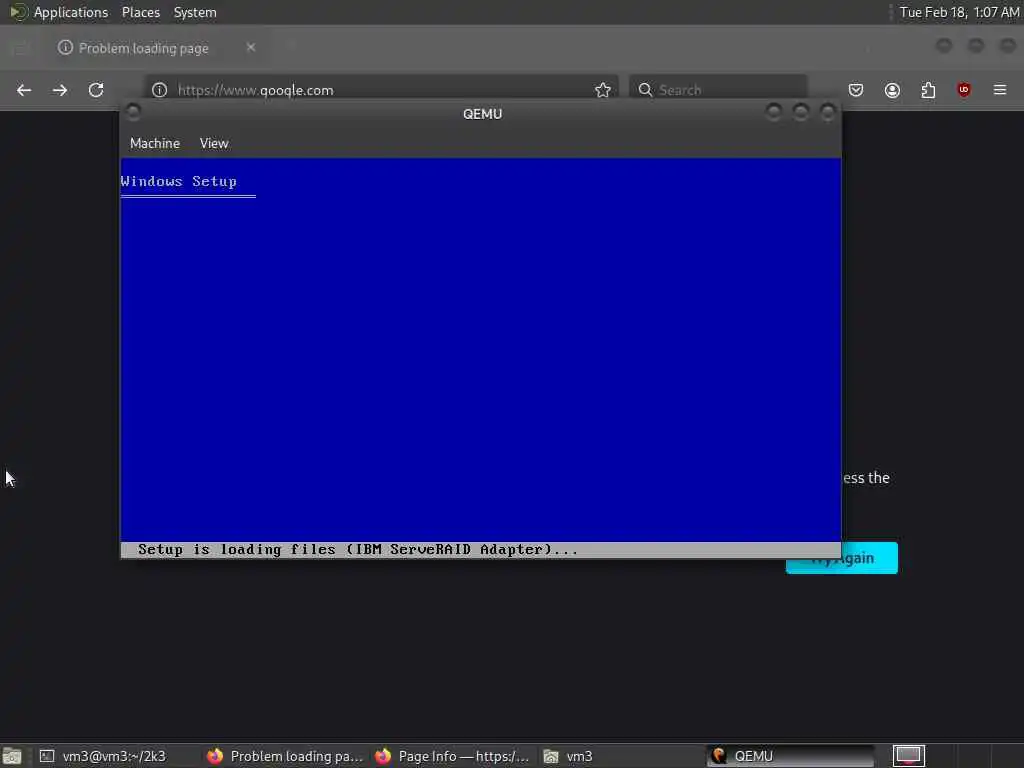The height and width of the screenshot is (768, 1024).
Task: Bookmark this page with the star icon
Action: point(603,90)
